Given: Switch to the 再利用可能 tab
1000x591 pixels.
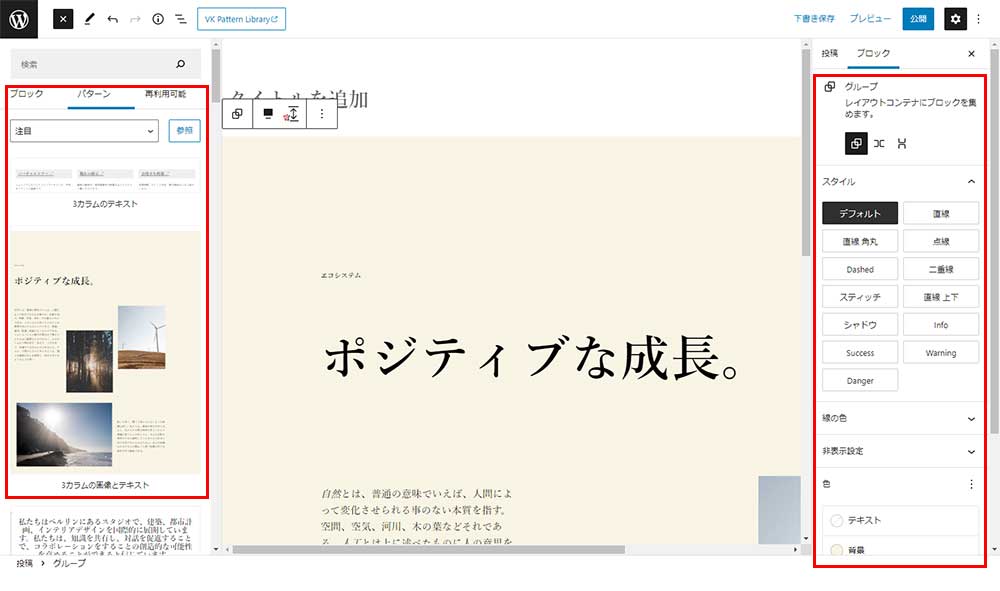Looking at the screenshot, I should coord(165,93).
